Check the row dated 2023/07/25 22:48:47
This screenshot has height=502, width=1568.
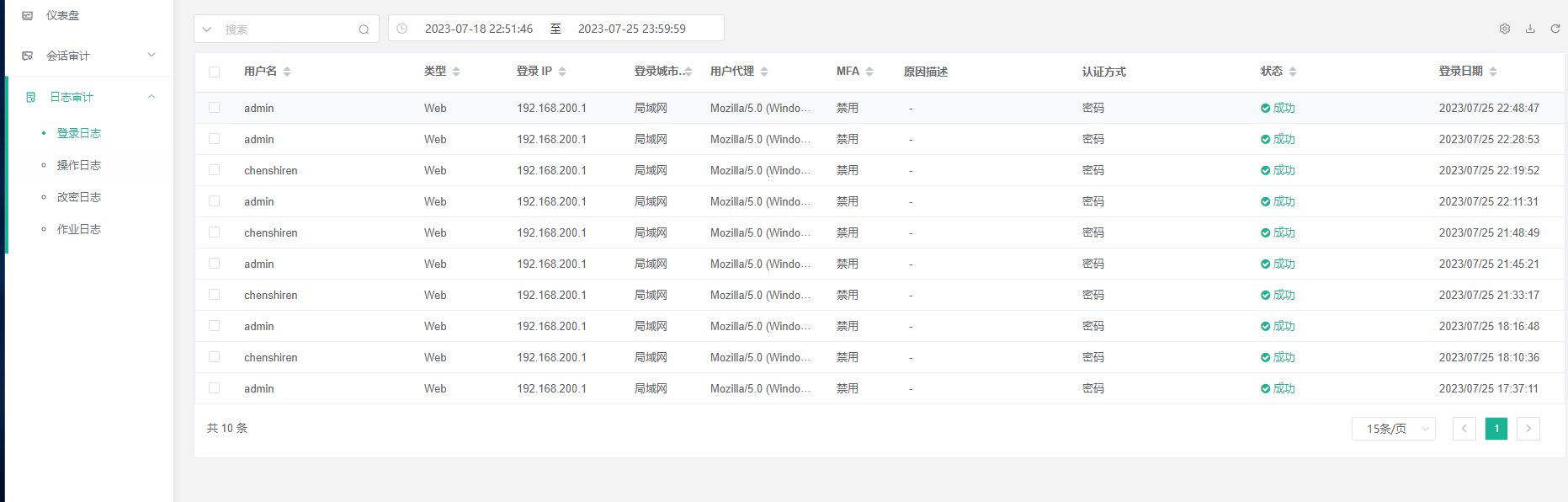pyautogui.click(x=215, y=108)
